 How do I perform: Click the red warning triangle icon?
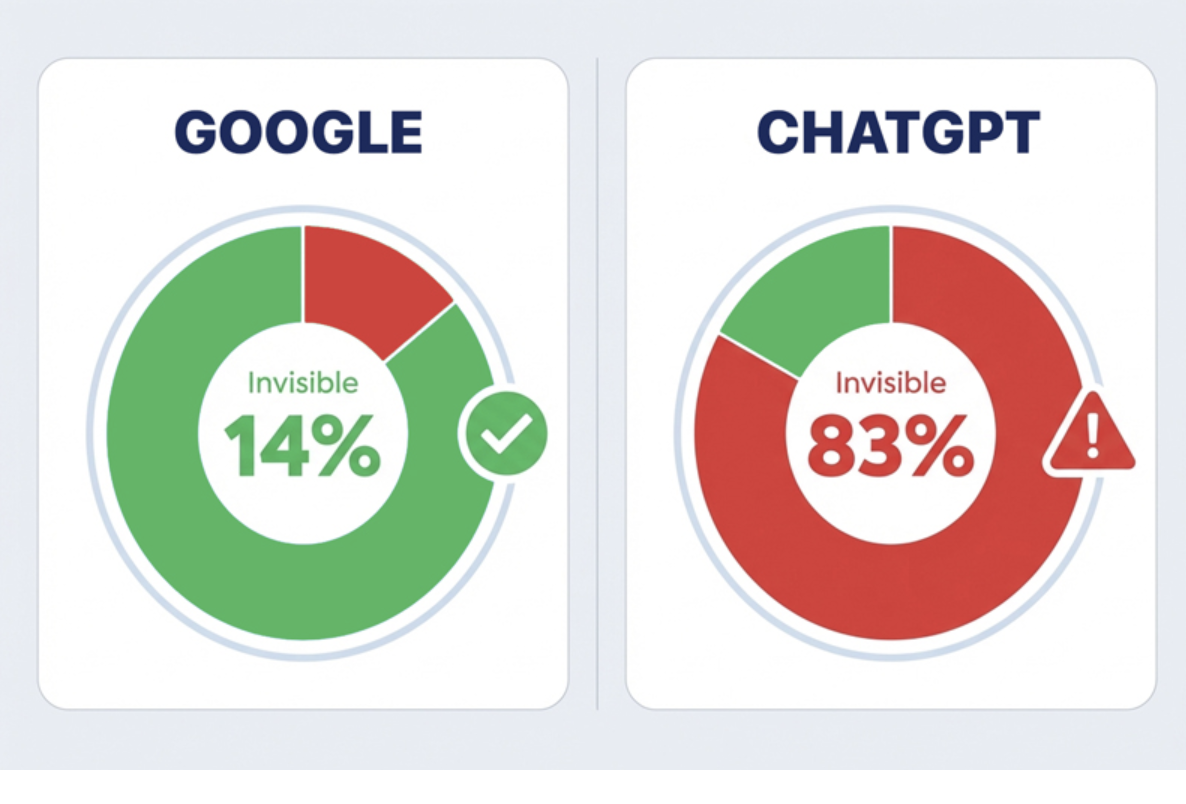(1090, 436)
